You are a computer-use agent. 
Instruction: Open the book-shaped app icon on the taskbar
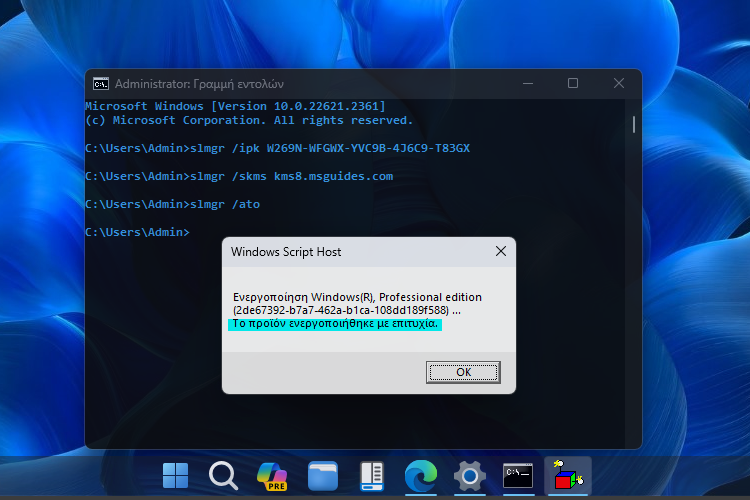[372, 476]
